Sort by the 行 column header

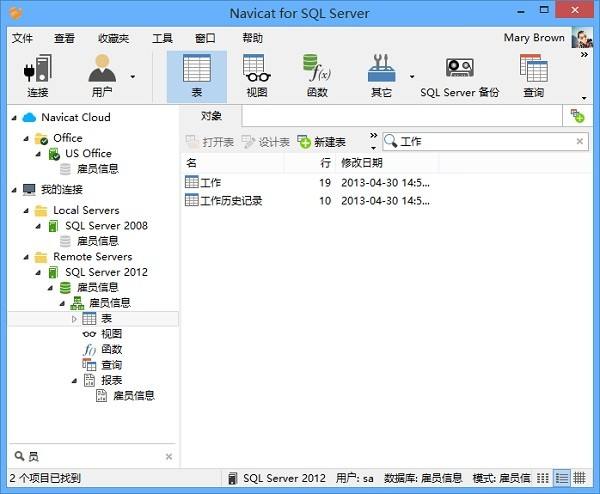310,163
